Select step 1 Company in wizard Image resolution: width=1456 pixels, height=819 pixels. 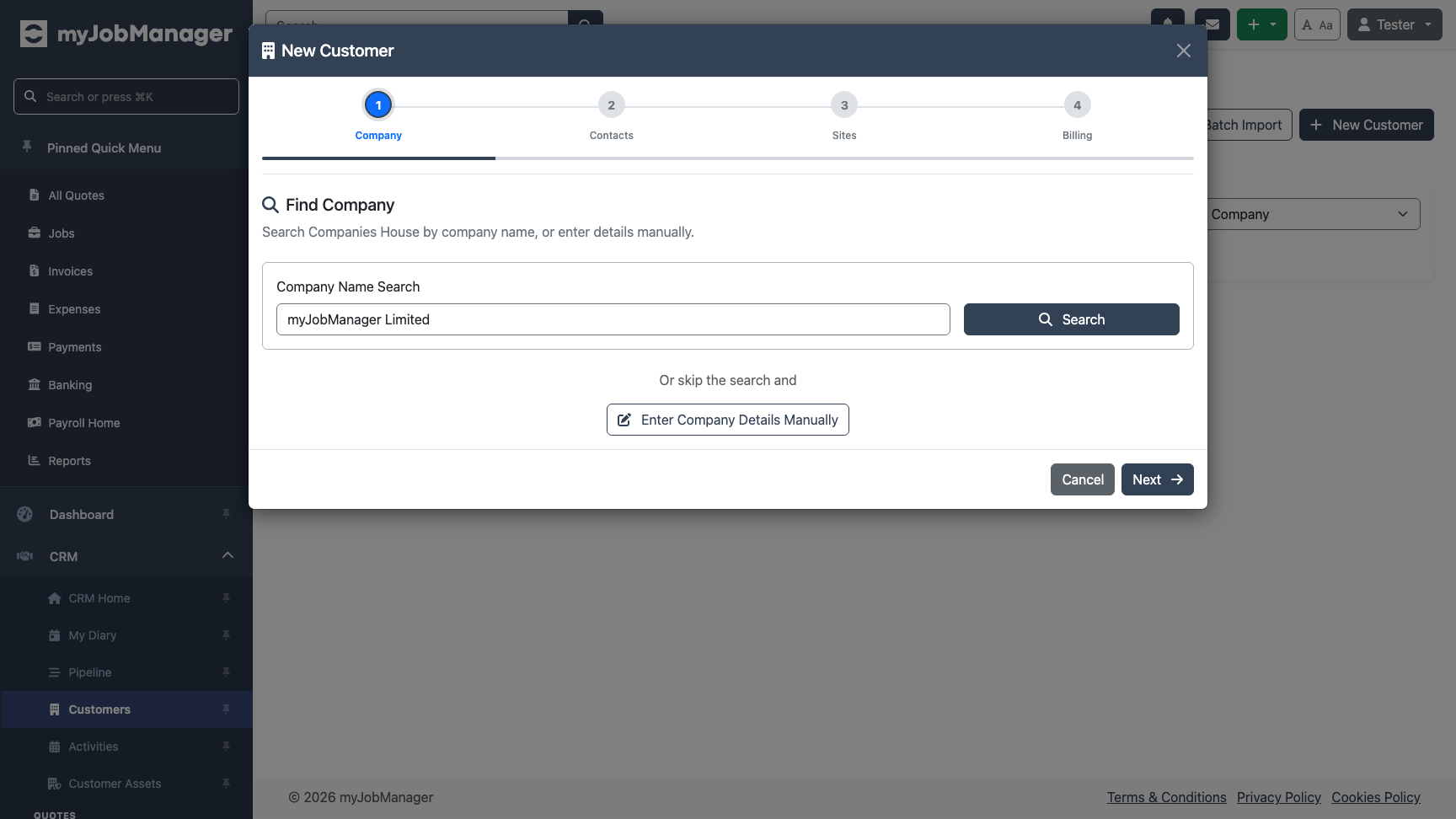coord(378,105)
